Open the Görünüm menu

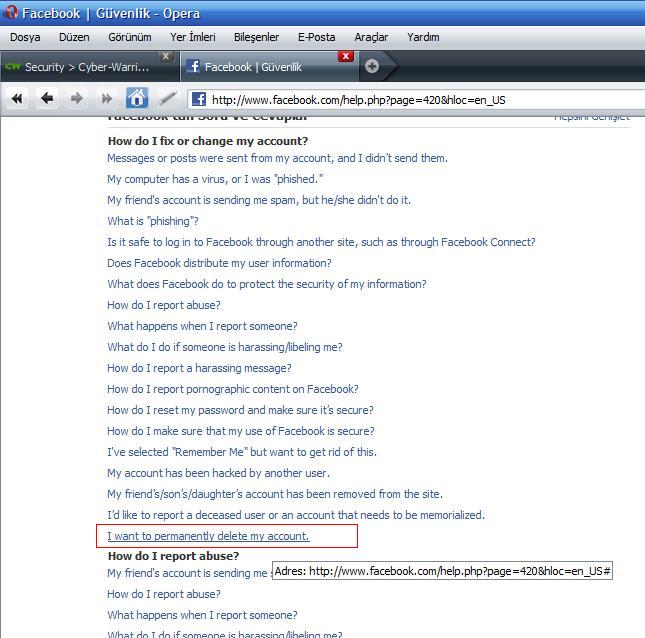click(x=130, y=37)
